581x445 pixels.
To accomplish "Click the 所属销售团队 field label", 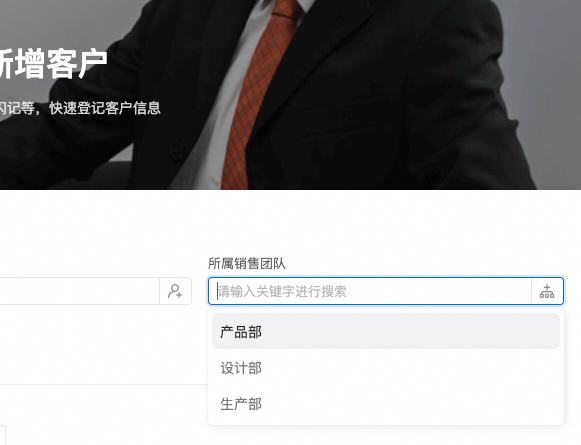I will pos(247,264).
